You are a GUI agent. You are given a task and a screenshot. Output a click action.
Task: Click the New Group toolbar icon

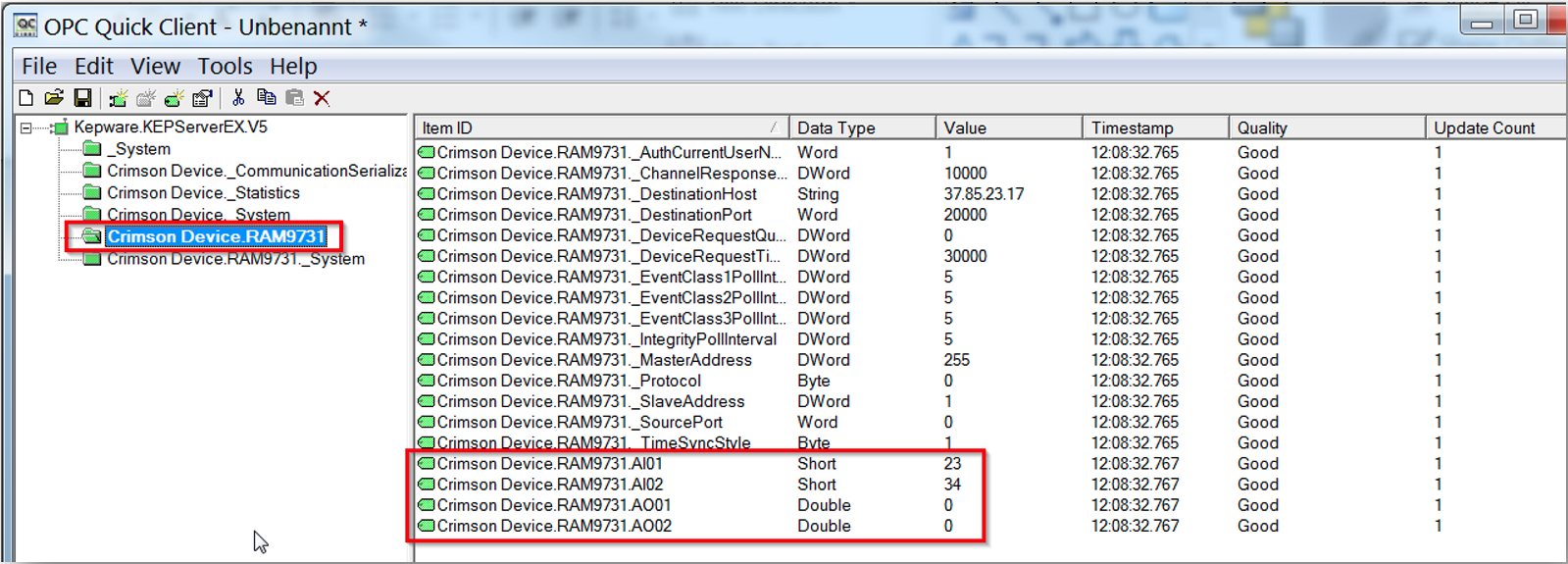click(146, 97)
